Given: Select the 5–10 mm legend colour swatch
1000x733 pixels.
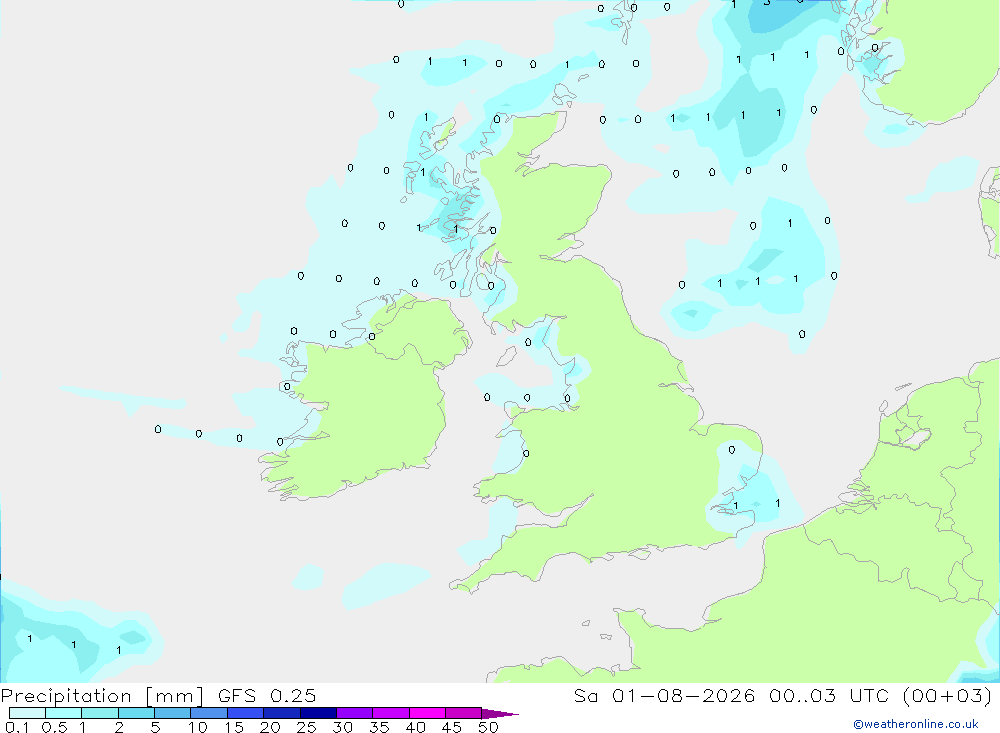Looking at the screenshot, I should [x=172, y=713].
